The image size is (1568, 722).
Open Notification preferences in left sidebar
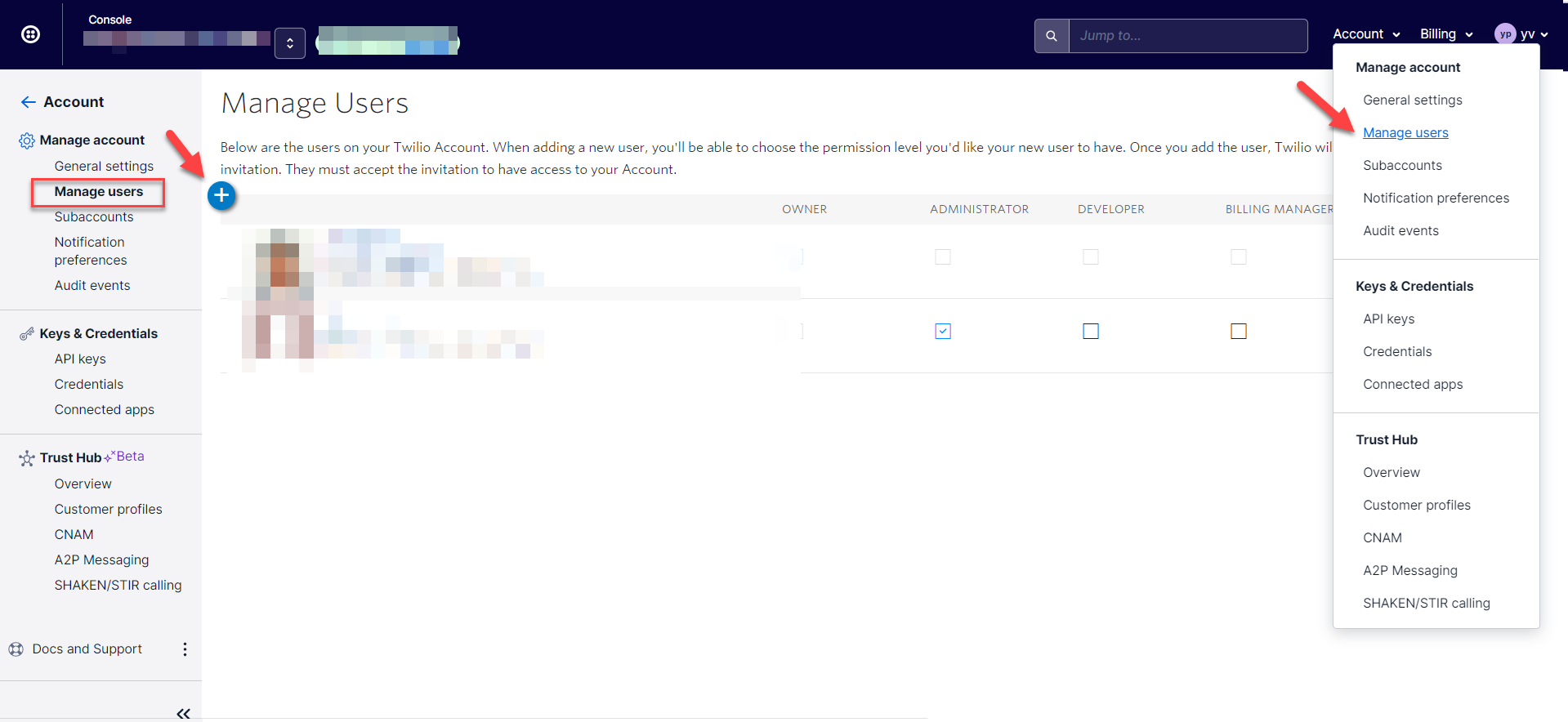[x=91, y=252]
